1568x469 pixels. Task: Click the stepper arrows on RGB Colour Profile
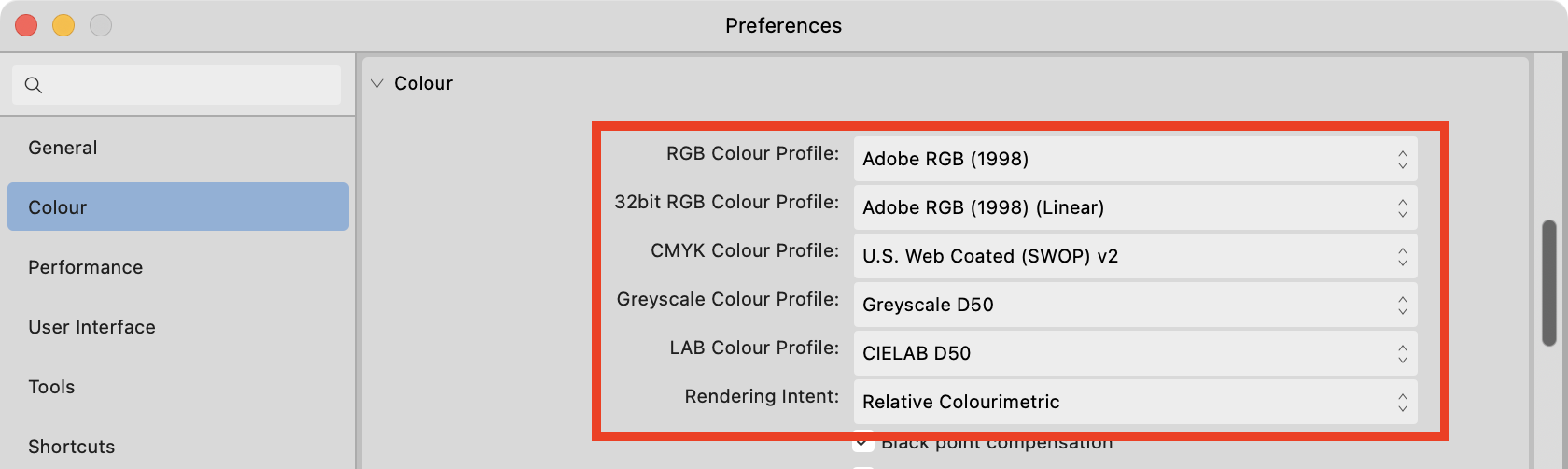click(1402, 159)
